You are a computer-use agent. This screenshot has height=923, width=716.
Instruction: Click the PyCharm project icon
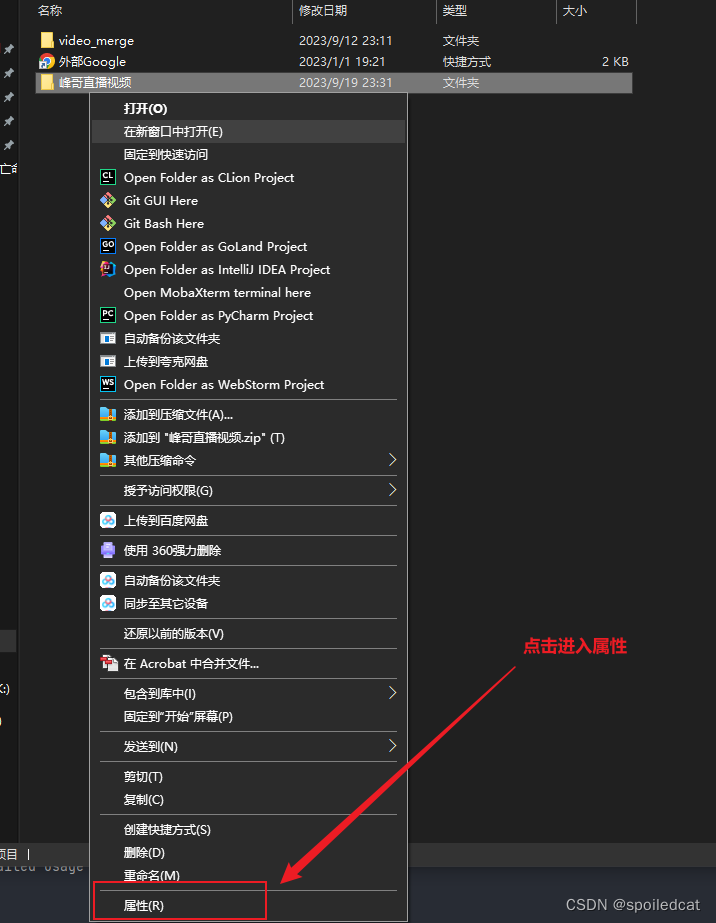[x=108, y=315]
